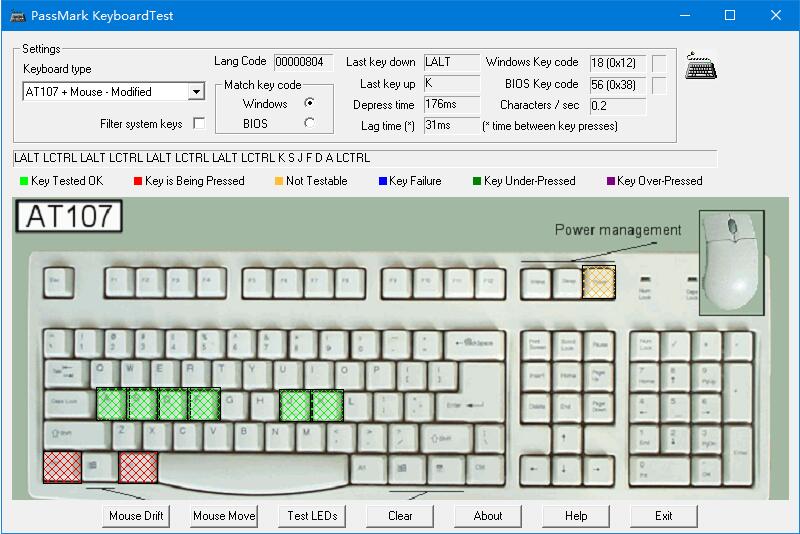Click the Windows Key code value field
This screenshot has width=800, height=534.
(x=618, y=63)
